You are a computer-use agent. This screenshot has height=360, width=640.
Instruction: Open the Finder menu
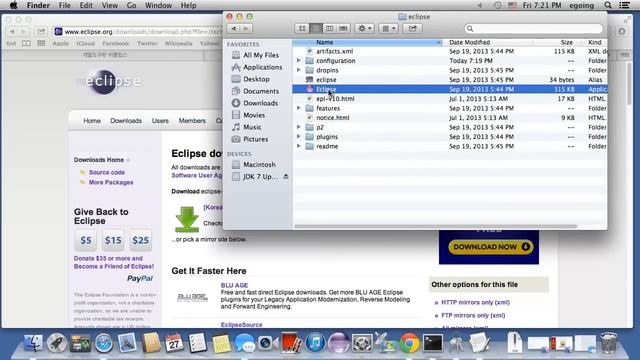pyautogui.click(x=38, y=5)
